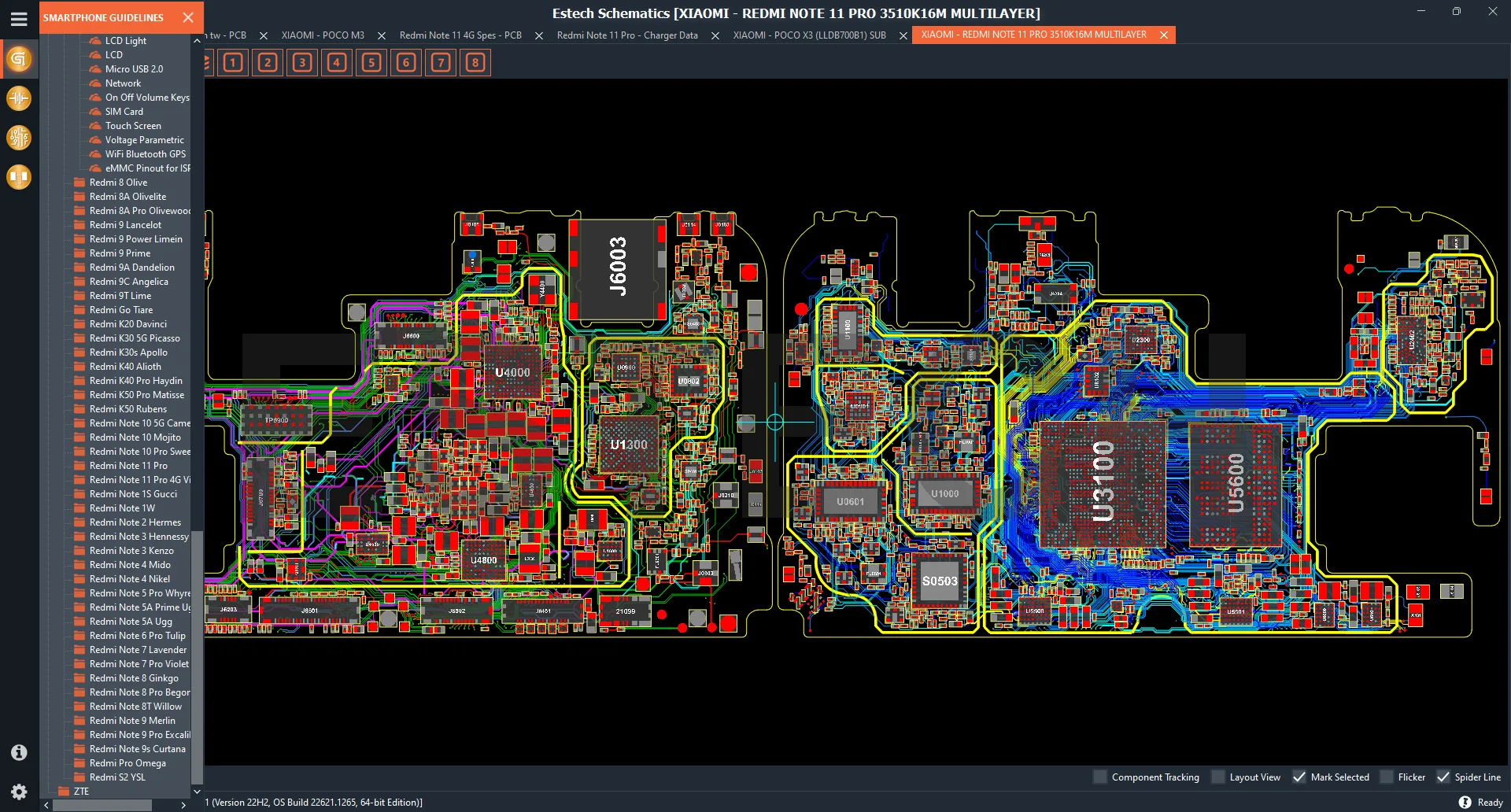Open the book sidebar icon
This screenshot has height=812, width=1511.
(x=19, y=177)
